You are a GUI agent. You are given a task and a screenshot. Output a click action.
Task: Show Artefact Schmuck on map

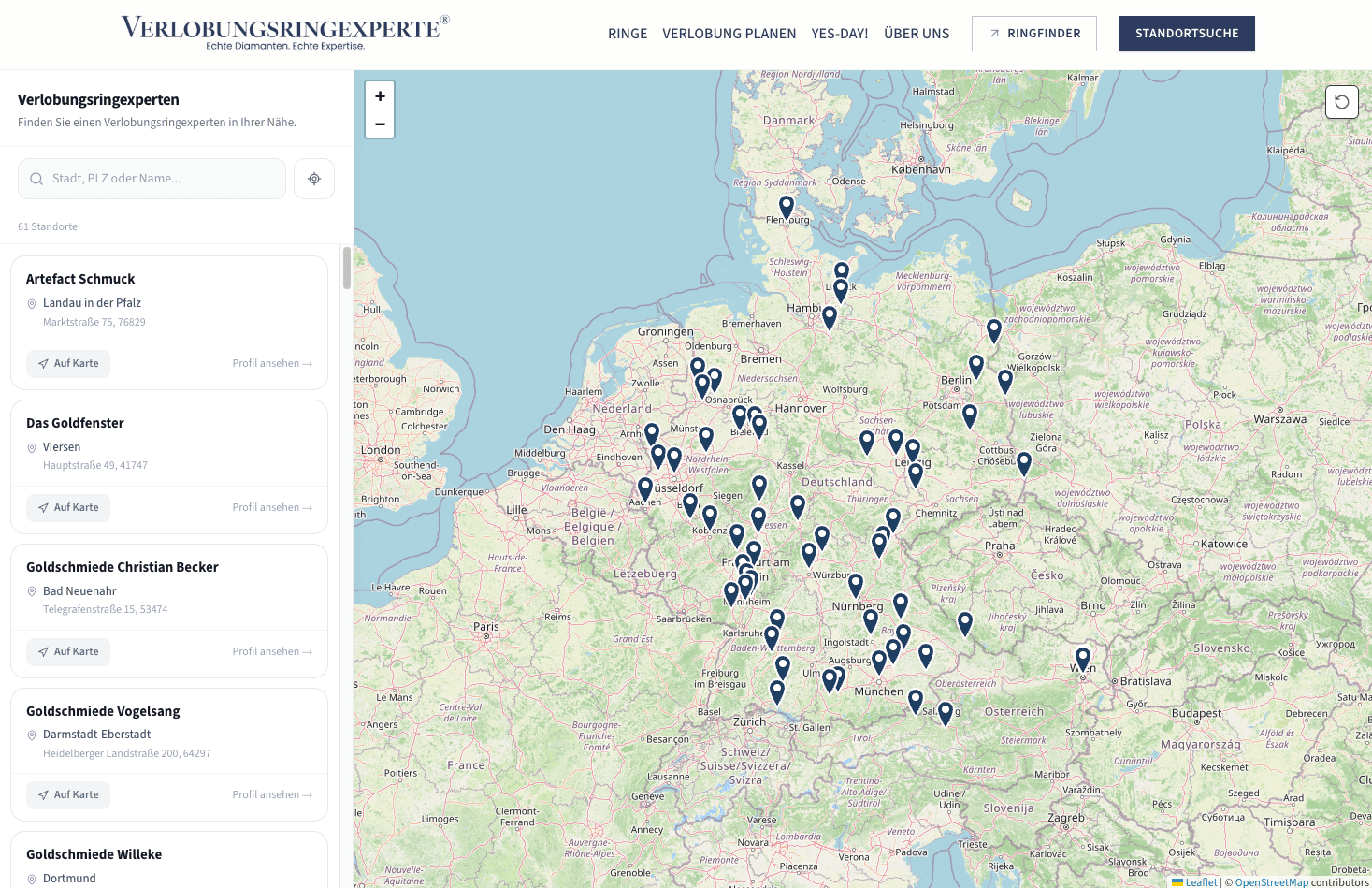coord(68,363)
